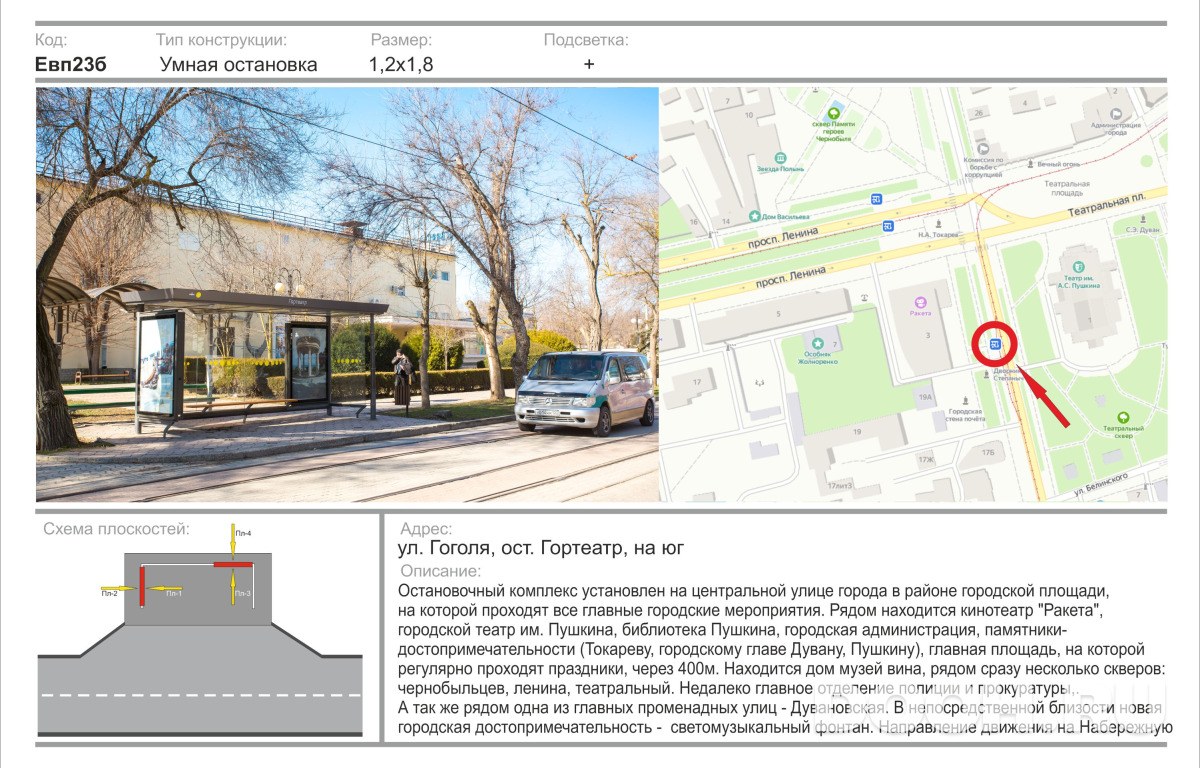The width and height of the screenshot is (1200, 768).
Task: Click the description line starting Остановочный комплекс установлен
Action: pos(754,590)
